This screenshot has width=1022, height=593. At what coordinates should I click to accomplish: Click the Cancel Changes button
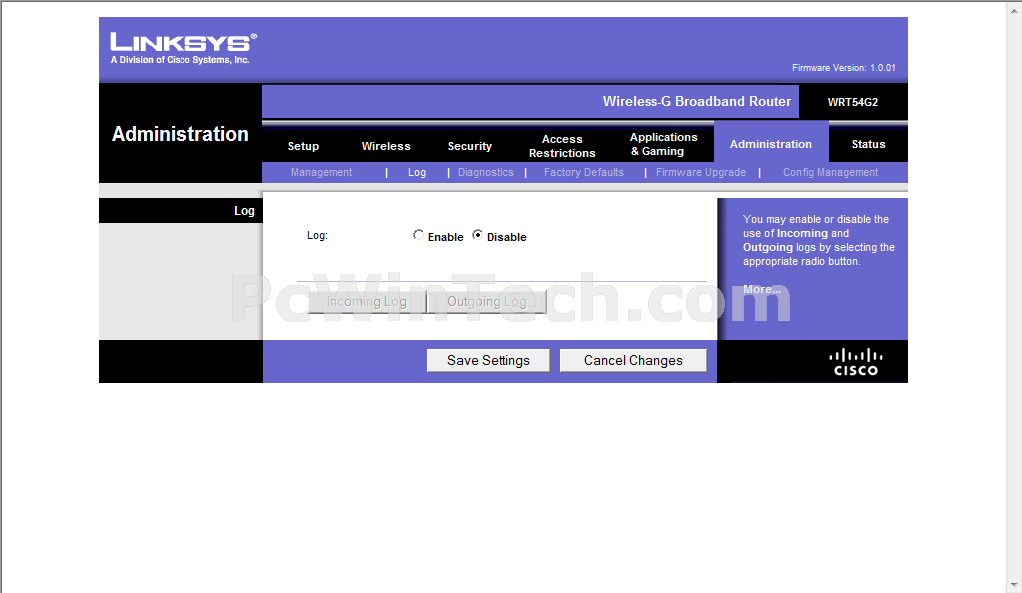pos(633,360)
